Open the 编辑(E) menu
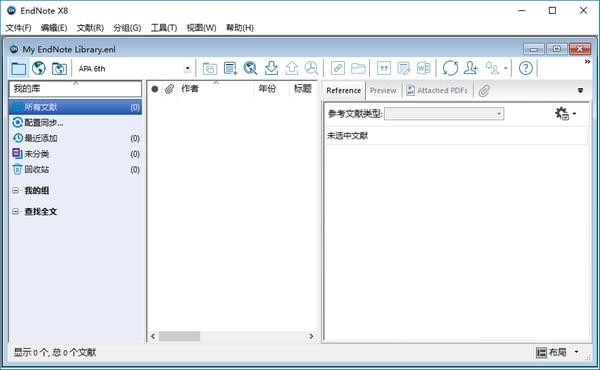This screenshot has width=600, height=370. 54,28
